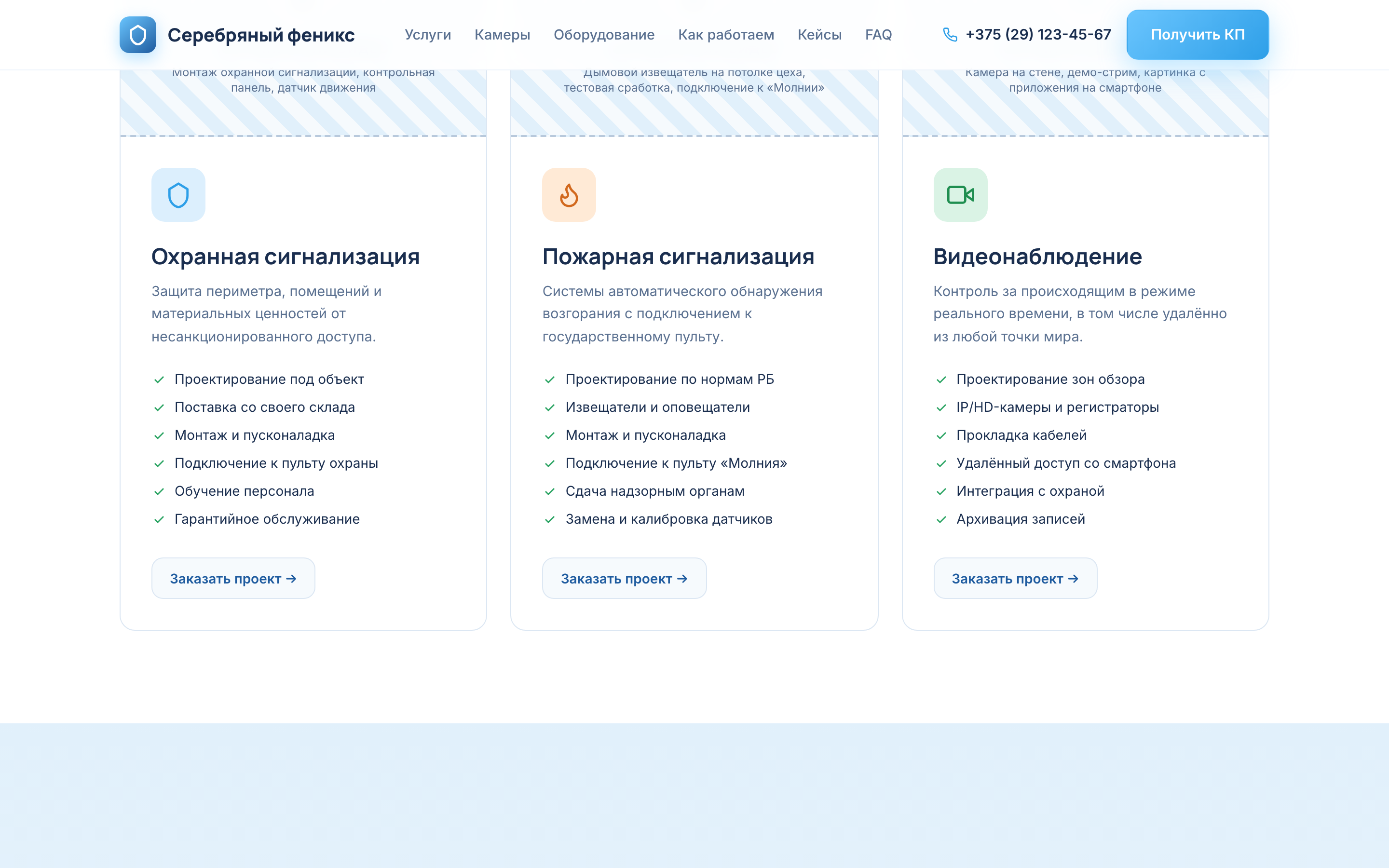Click the Серебряный феникс brand name
This screenshot has height=868, width=1389.
(x=261, y=35)
